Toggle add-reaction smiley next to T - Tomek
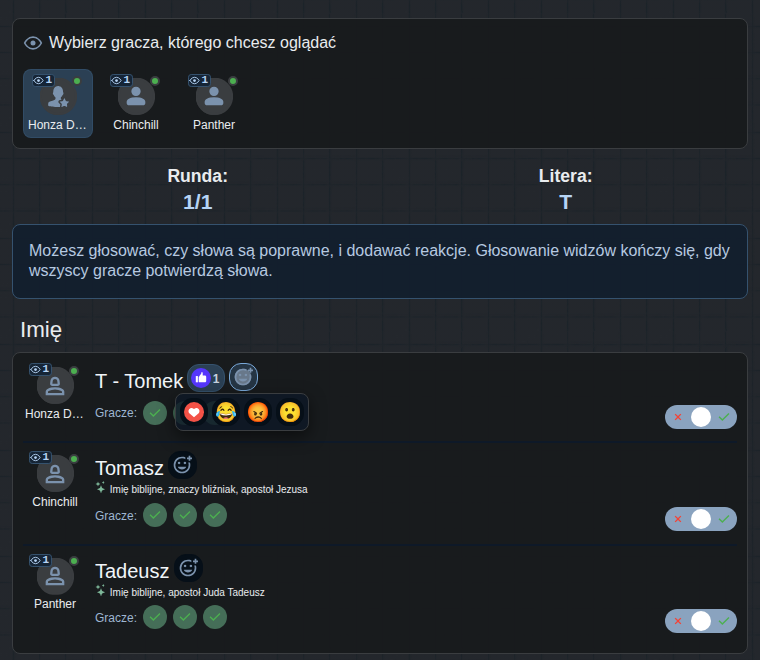 243,377
